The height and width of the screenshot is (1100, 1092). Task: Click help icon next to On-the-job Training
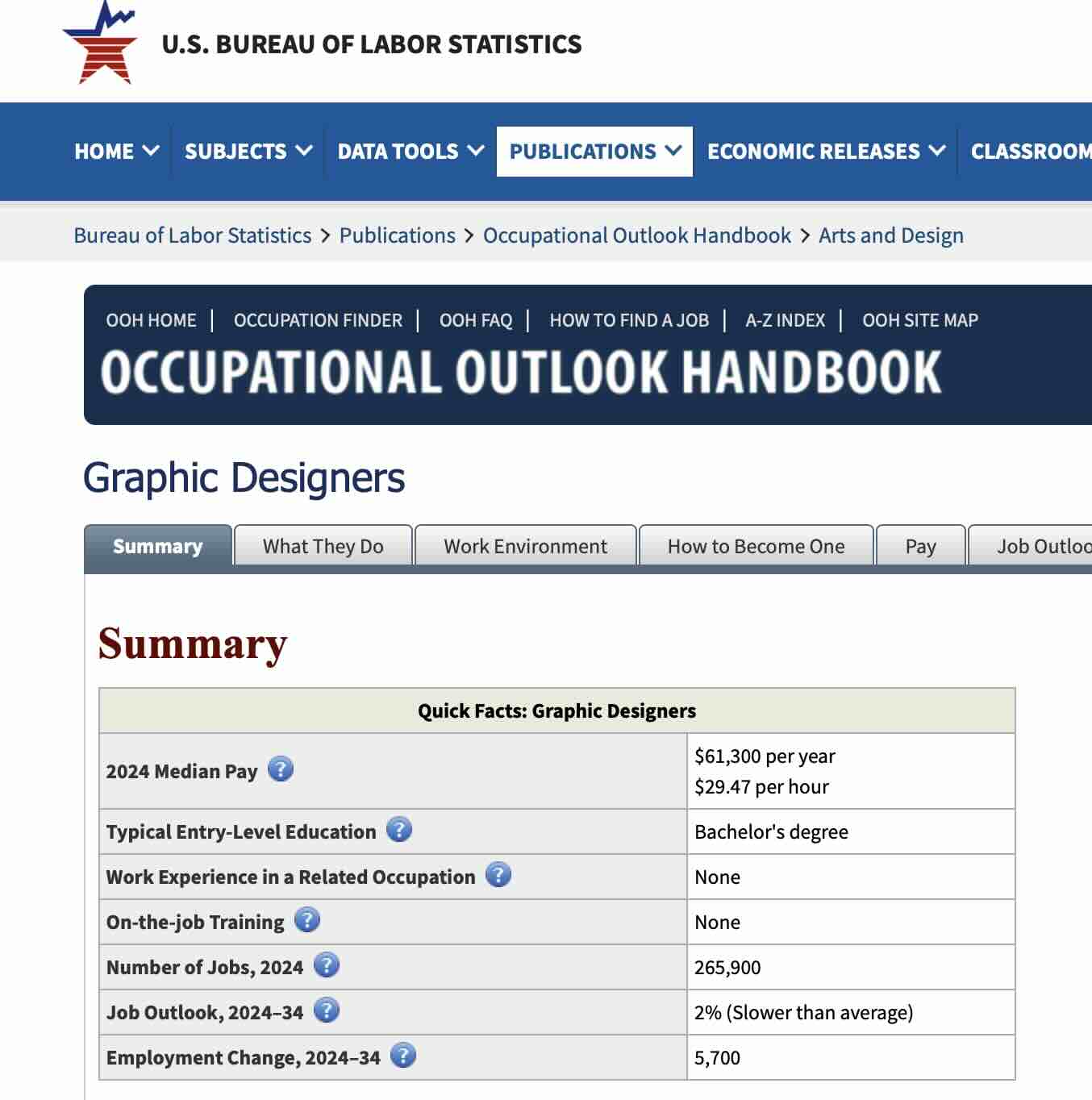point(306,919)
